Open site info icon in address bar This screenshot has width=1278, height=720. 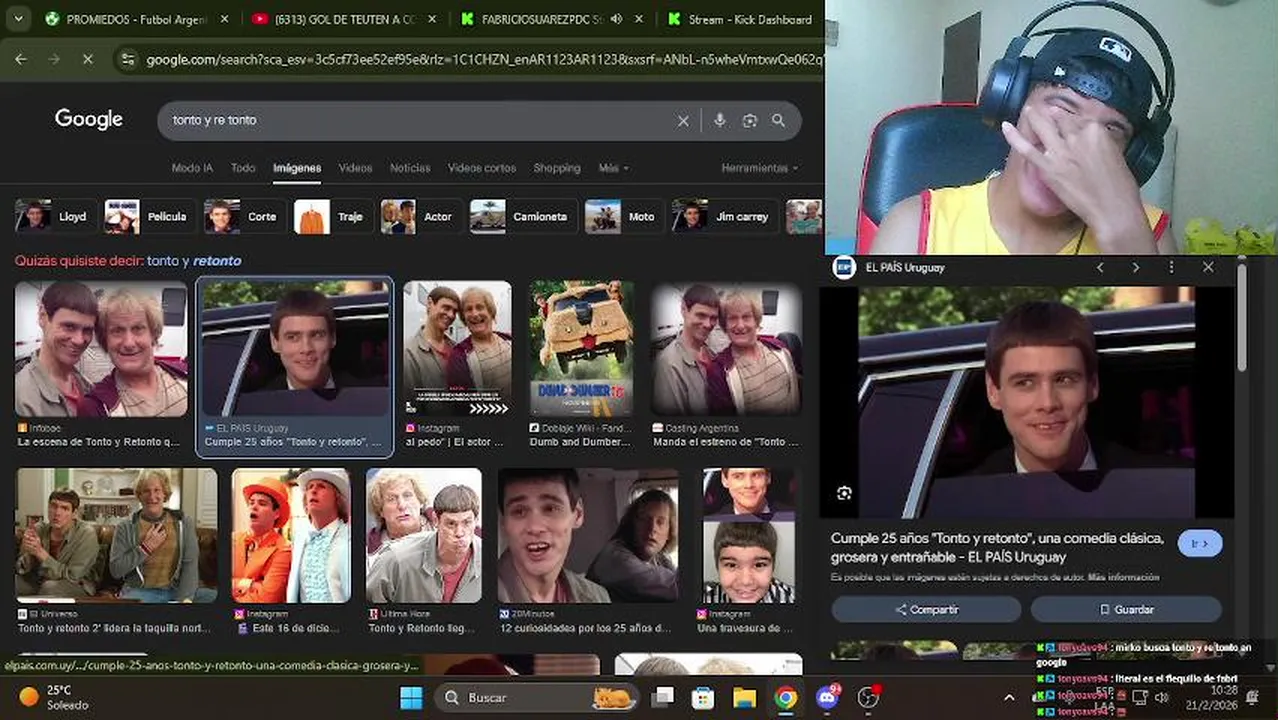127,60
